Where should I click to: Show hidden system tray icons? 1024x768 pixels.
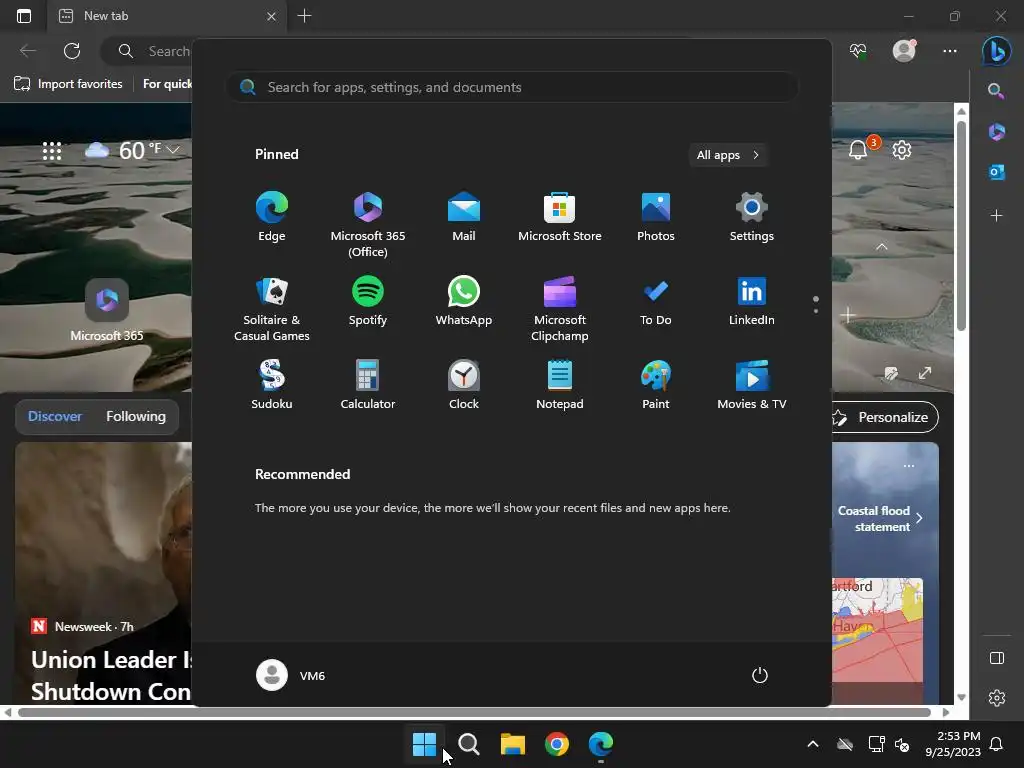(813, 744)
